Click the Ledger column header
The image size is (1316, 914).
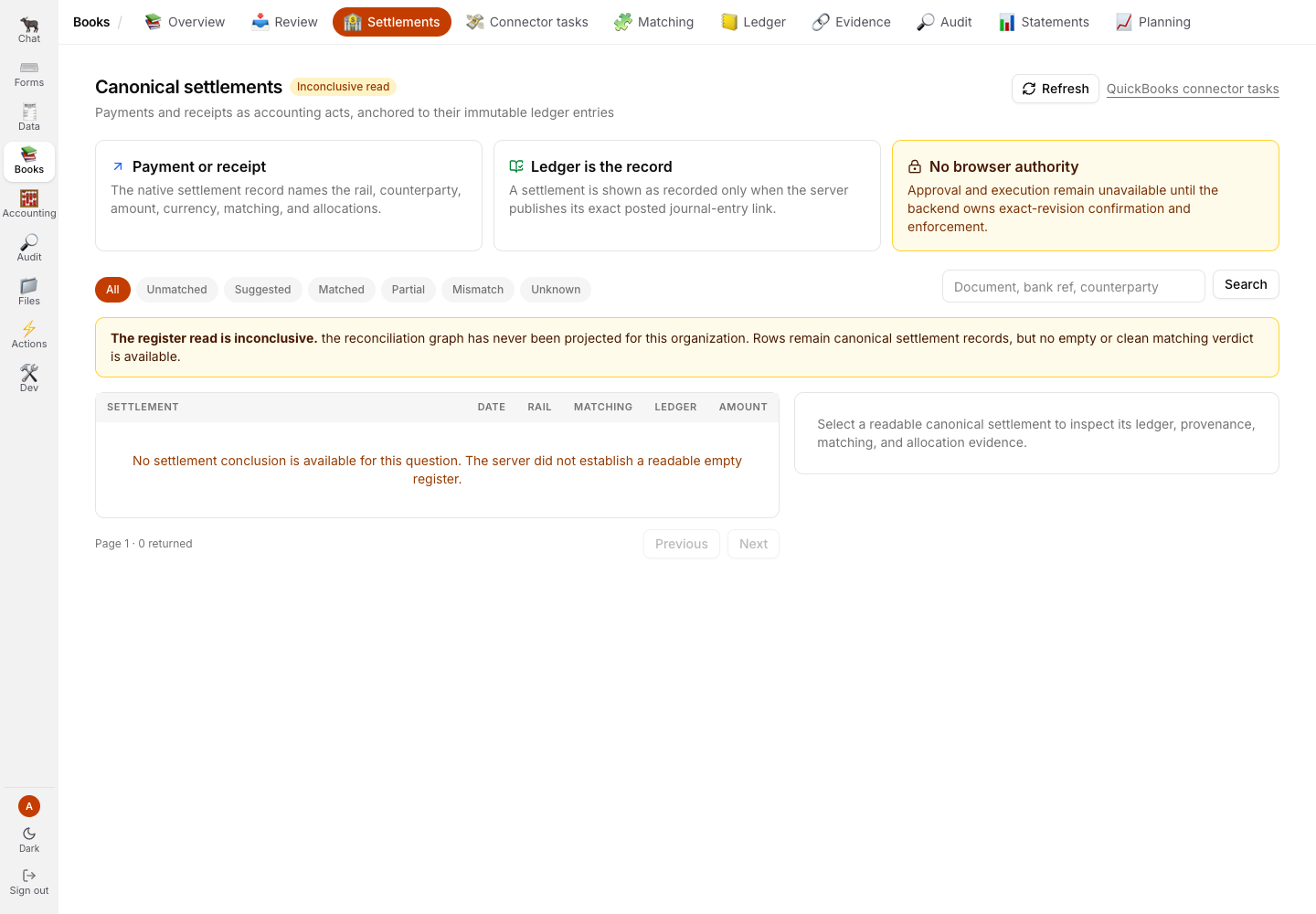click(x=675, y=408)
